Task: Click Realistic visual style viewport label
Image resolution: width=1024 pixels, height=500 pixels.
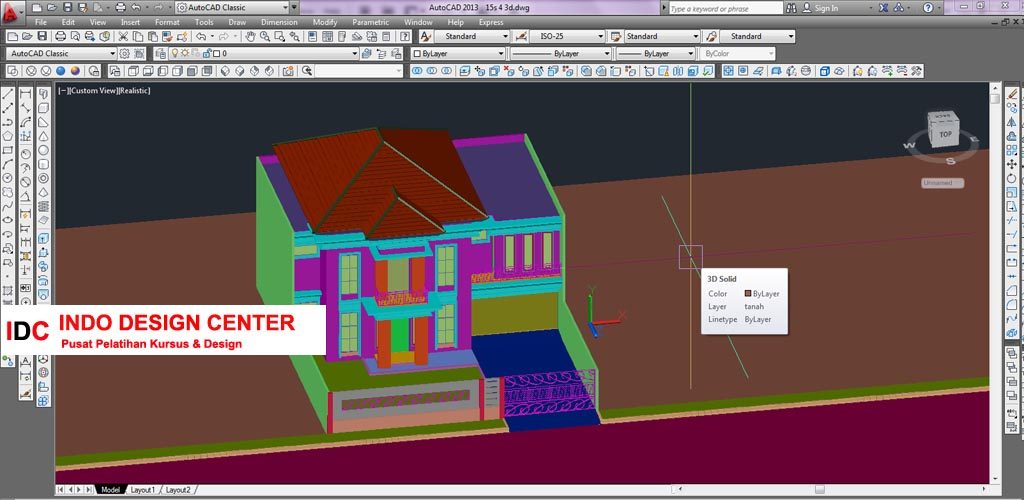Action: point(135,91)
